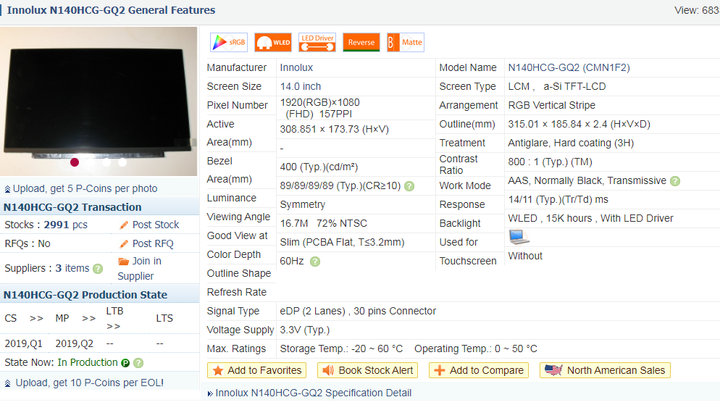Screen dimensions: 720x405
Task: Click the LED Driver badge
Action: click(x=317, y=42)
